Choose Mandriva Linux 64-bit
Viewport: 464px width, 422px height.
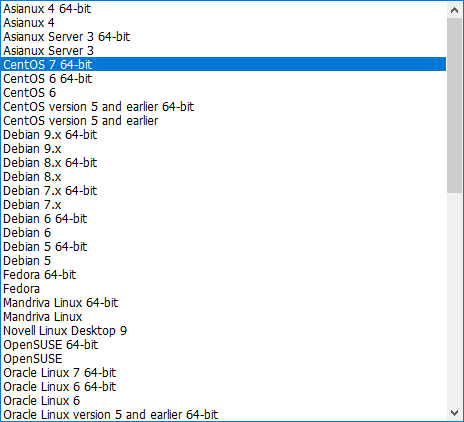(x=223, y=303)
